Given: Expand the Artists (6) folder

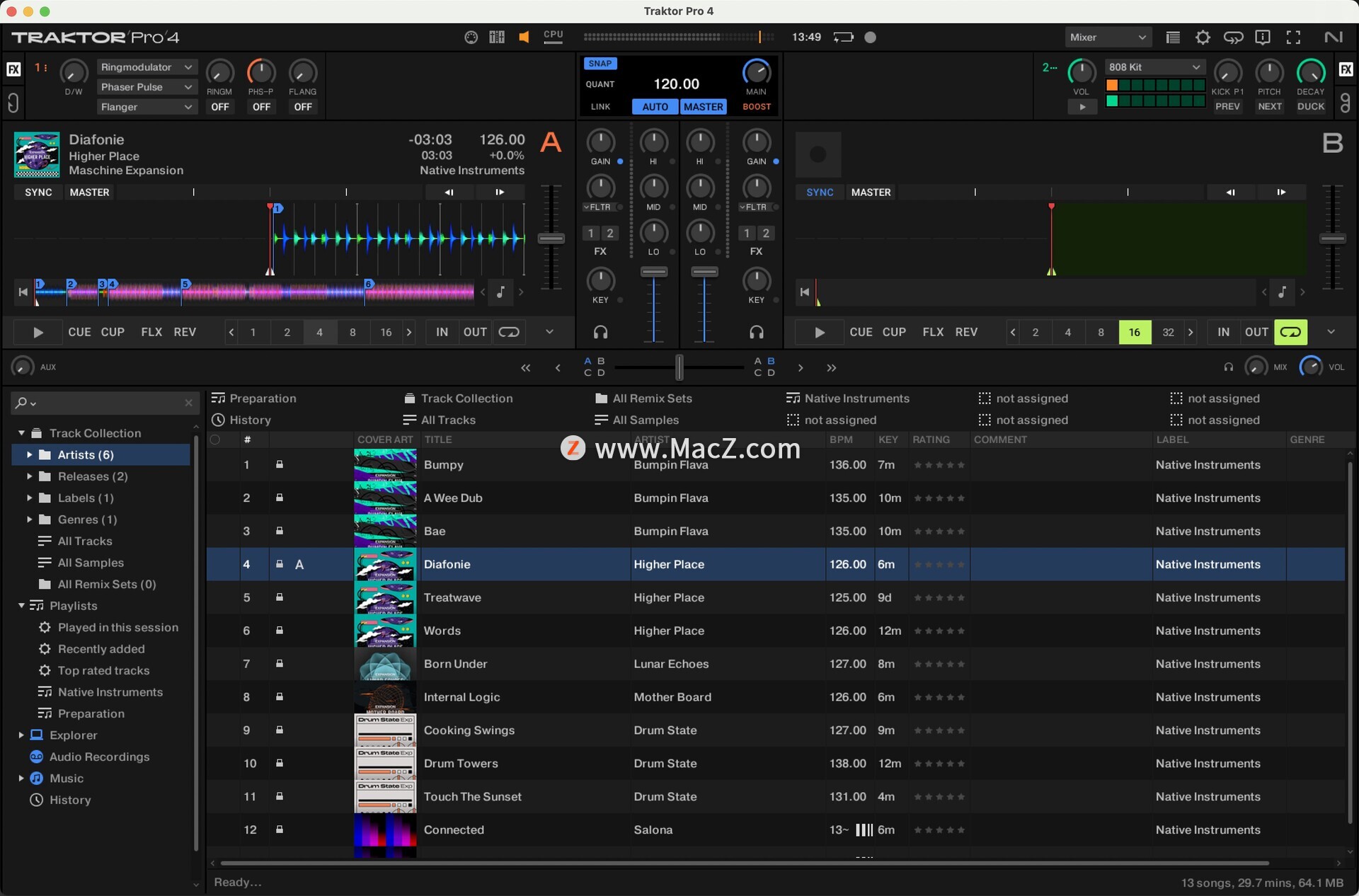Looking at the screenshot, I should pos(29,455).
